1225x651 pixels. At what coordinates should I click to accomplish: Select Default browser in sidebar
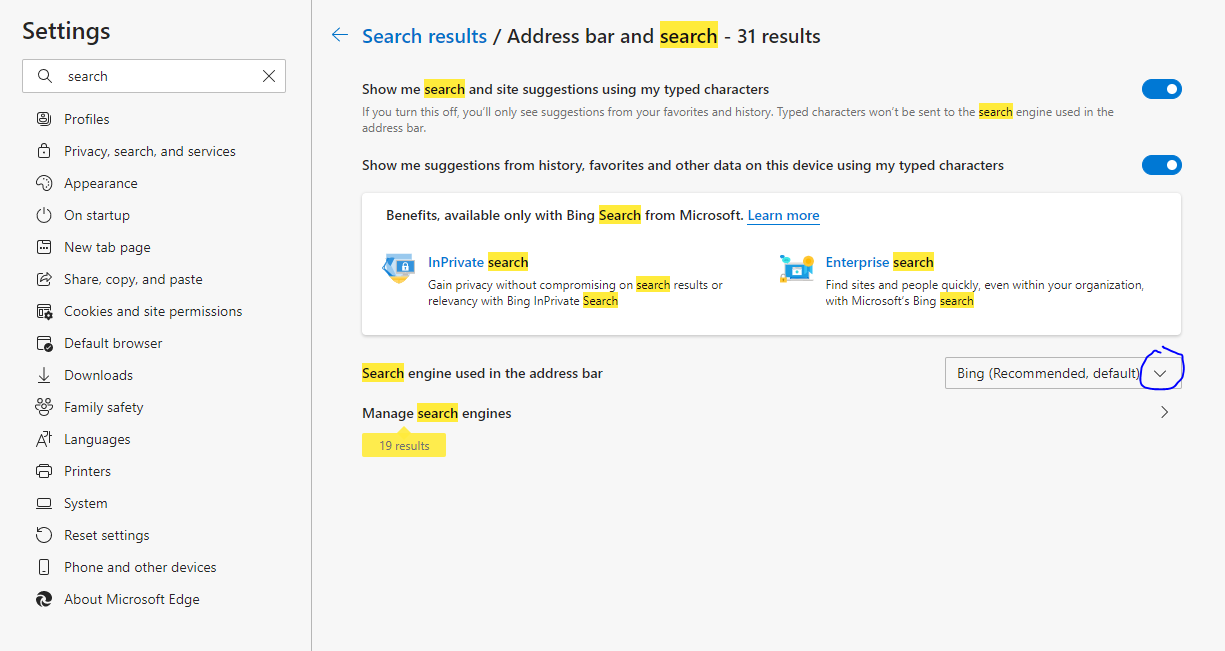click(x=113, y=343)
